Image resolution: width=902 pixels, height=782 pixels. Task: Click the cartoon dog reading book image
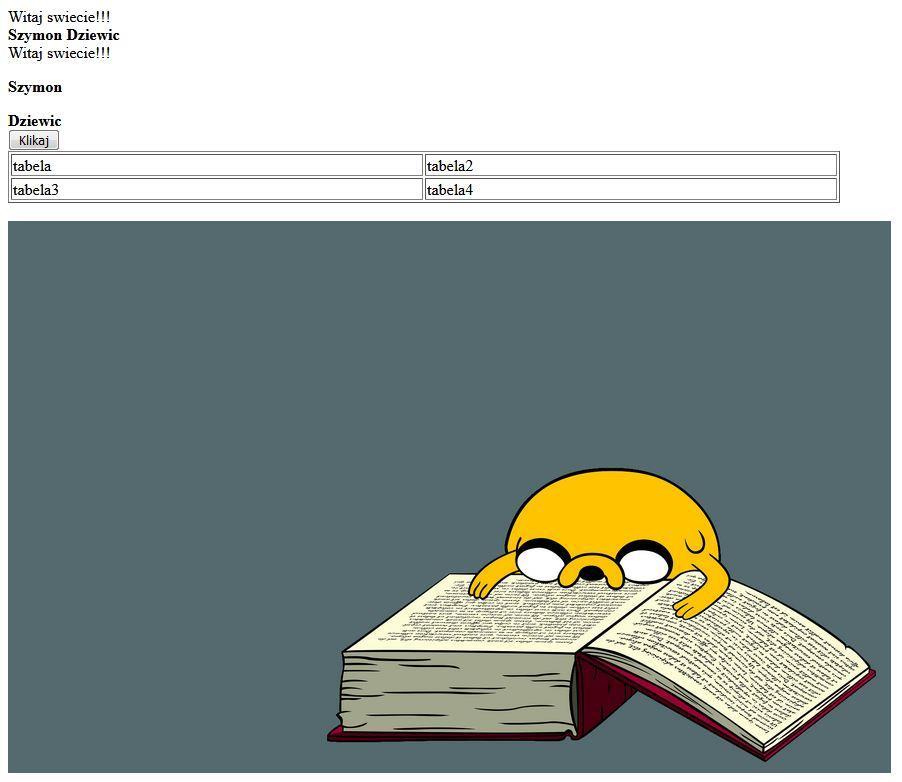(449, 497)
